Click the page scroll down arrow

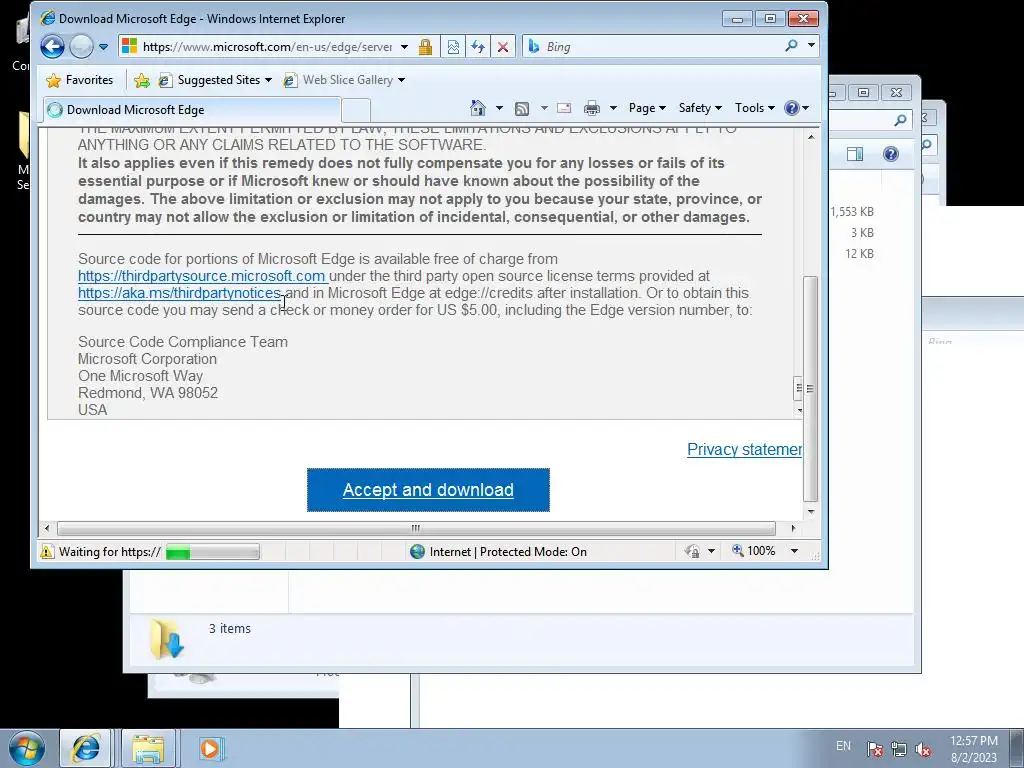point(811,512)
